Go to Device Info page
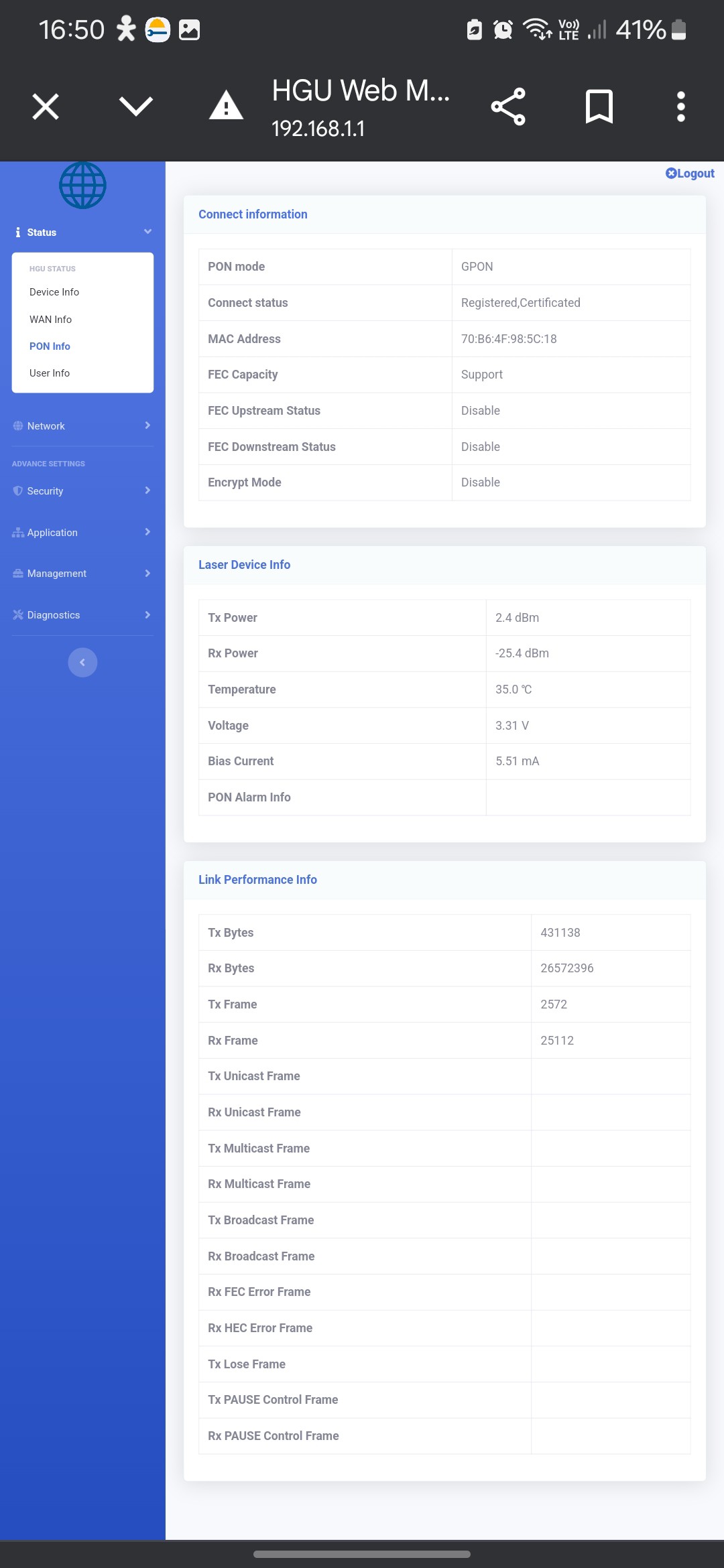Viewport: 724px width, 1568px height. [54, 292]
